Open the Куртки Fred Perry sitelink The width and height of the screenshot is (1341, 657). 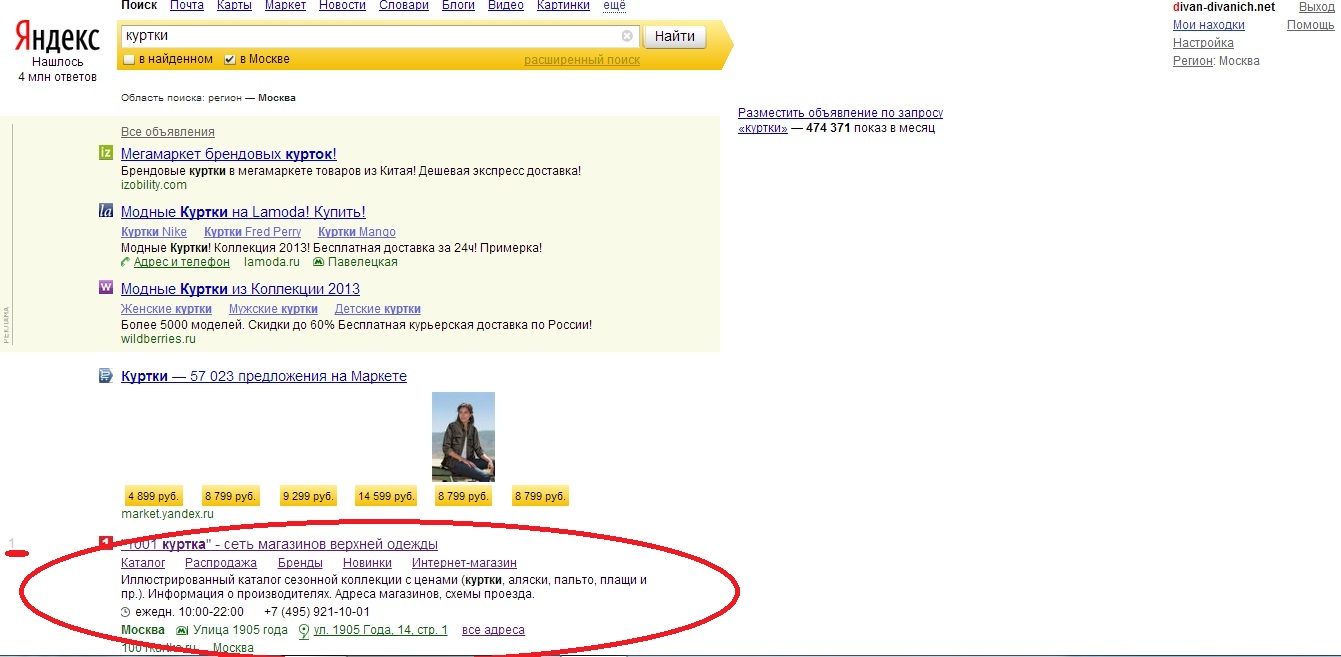(x=252, y=232)
